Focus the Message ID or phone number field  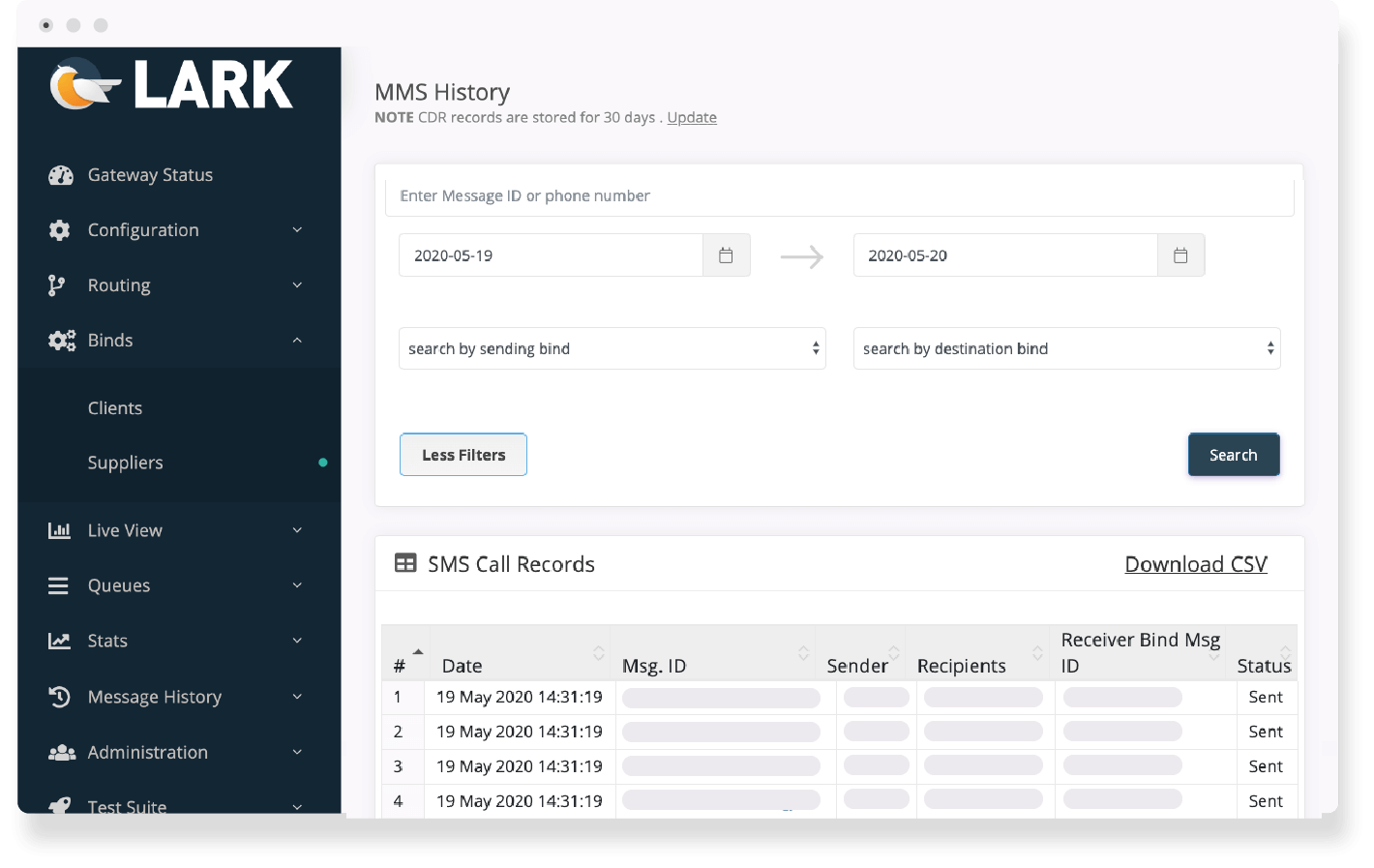(840, 195)
